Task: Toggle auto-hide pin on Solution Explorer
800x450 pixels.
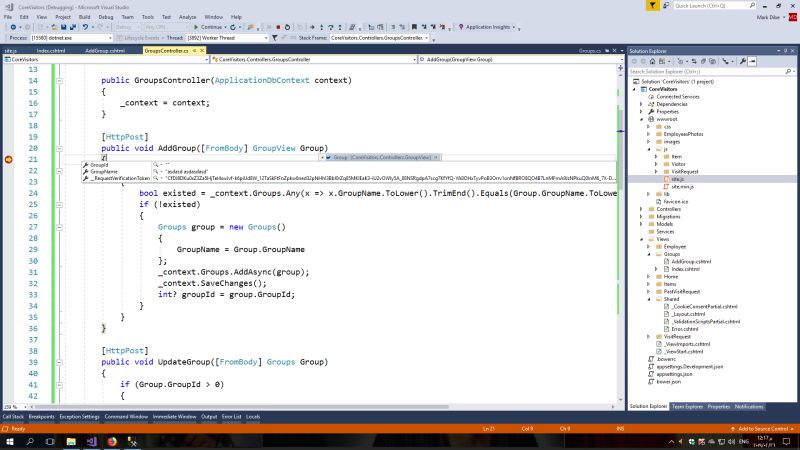Action: (786, 51)
